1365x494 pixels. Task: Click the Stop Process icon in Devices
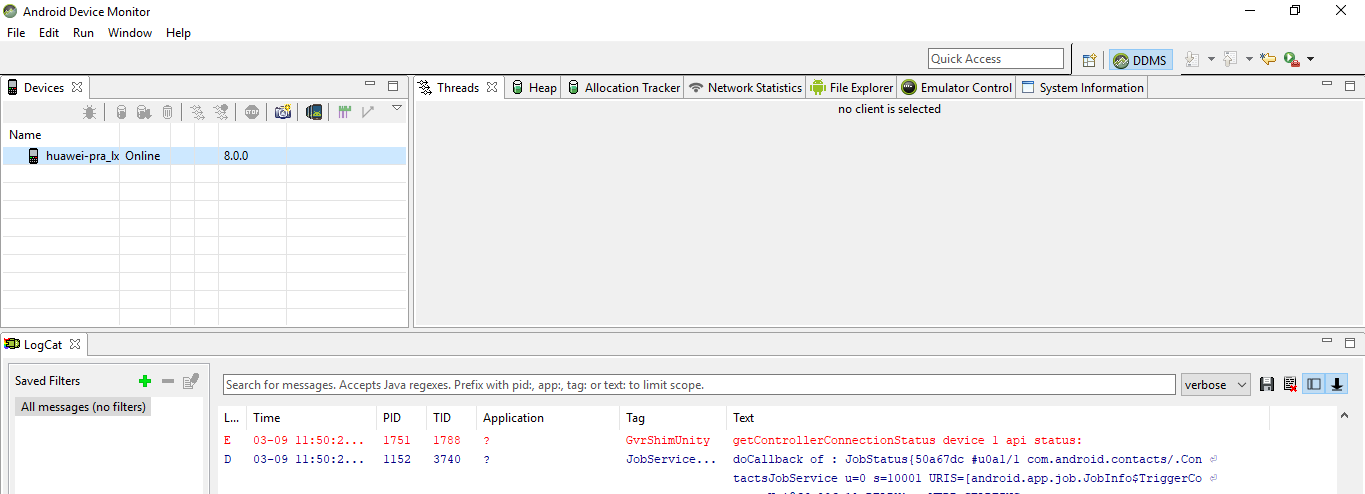pyautogui.click(x=251, y=113)
